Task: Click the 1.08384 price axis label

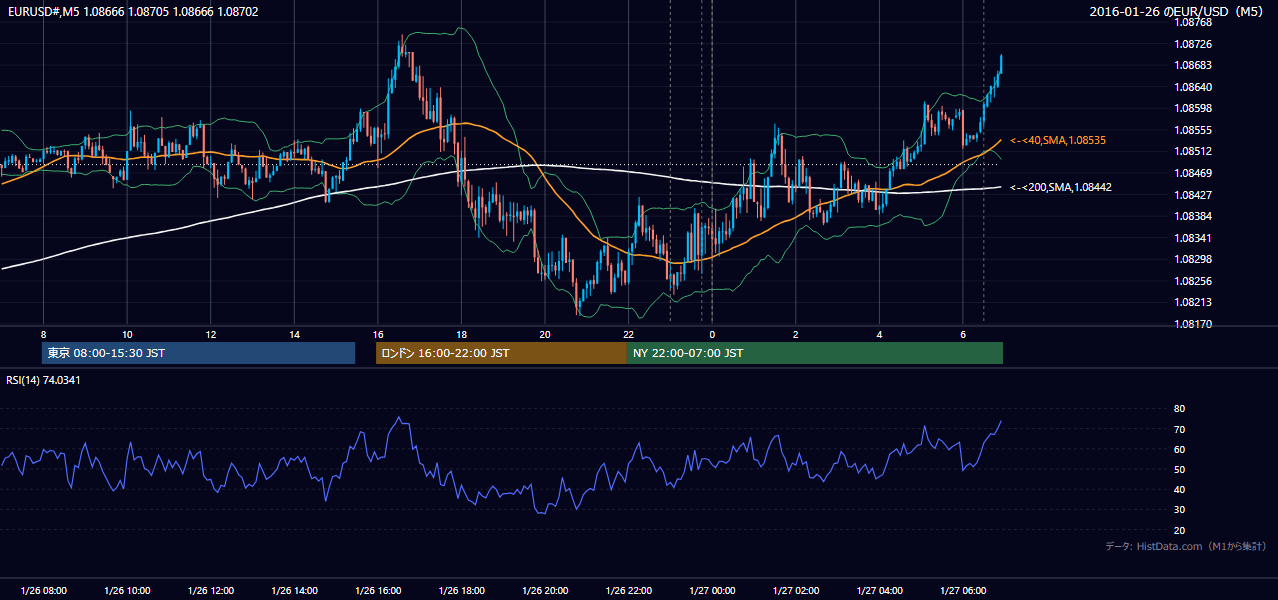Action: tap(1193, 216)
